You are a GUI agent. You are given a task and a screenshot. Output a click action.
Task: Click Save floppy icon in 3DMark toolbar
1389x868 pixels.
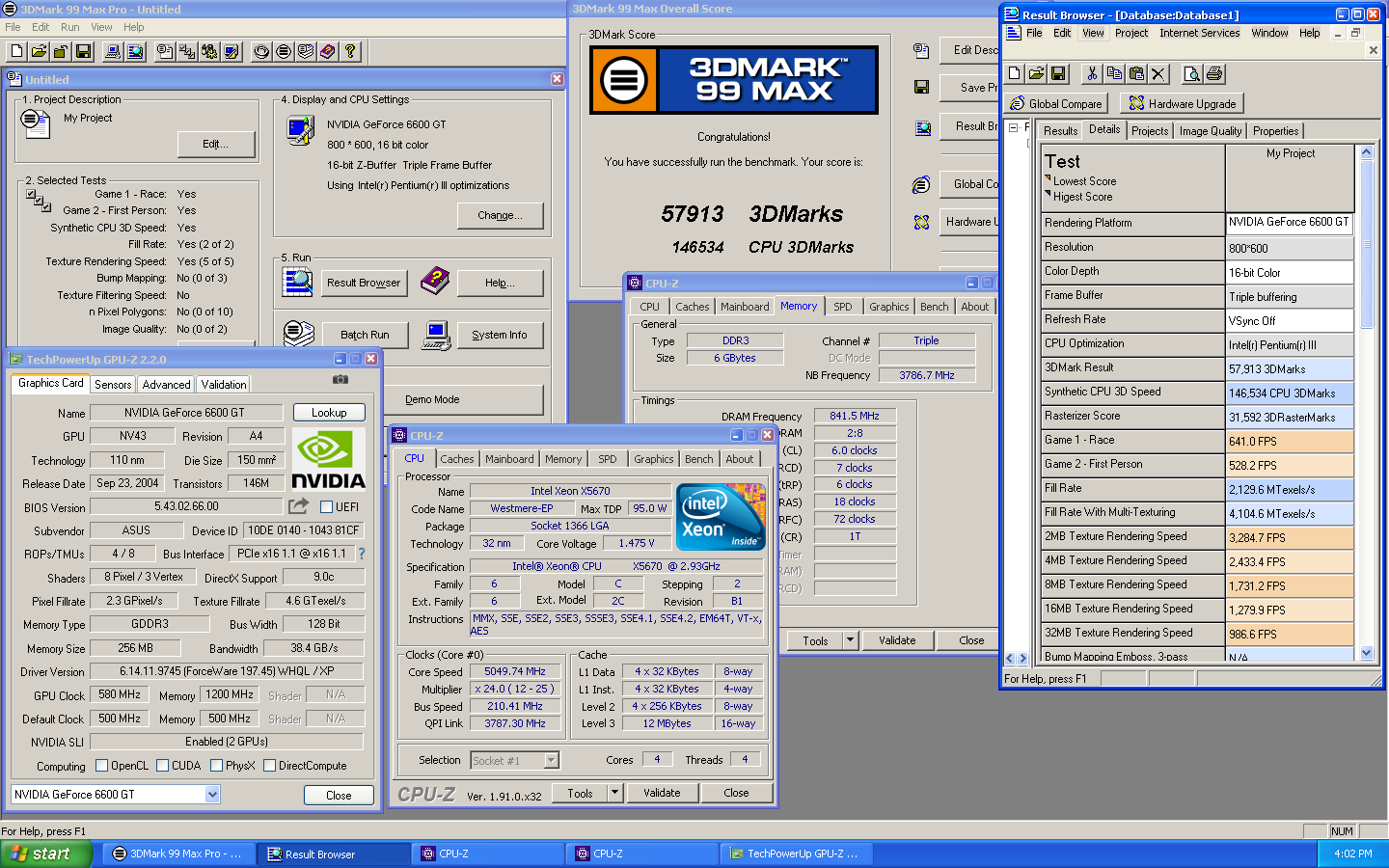coord(84,51)
